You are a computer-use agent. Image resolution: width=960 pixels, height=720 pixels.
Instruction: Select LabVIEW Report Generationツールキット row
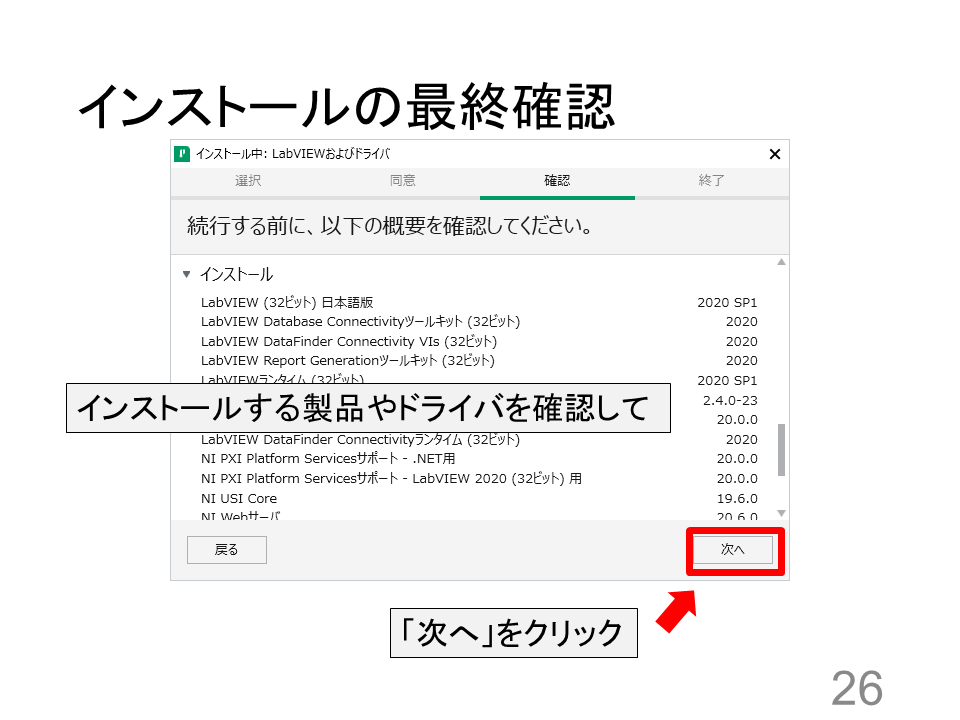(x=479, y=361)
